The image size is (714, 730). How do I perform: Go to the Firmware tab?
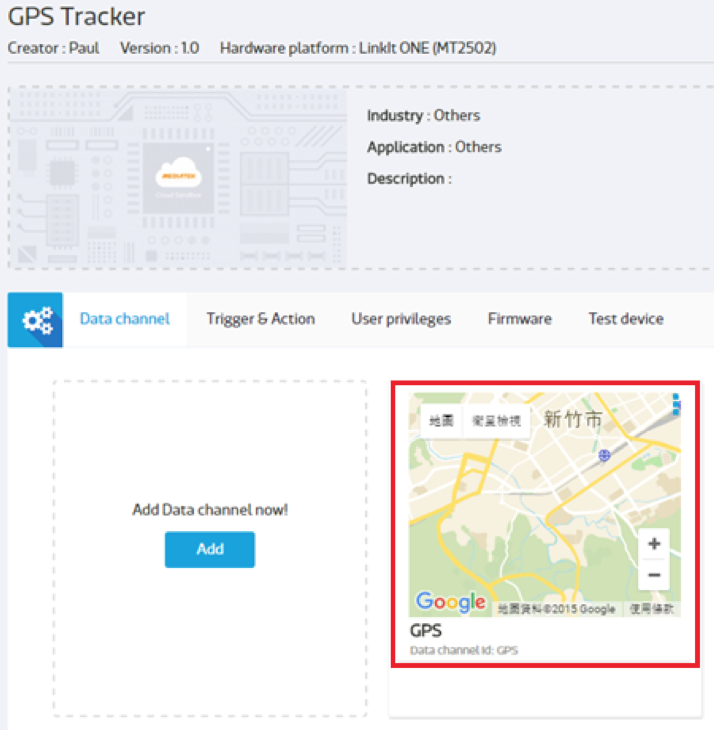[x=519, y=319]
